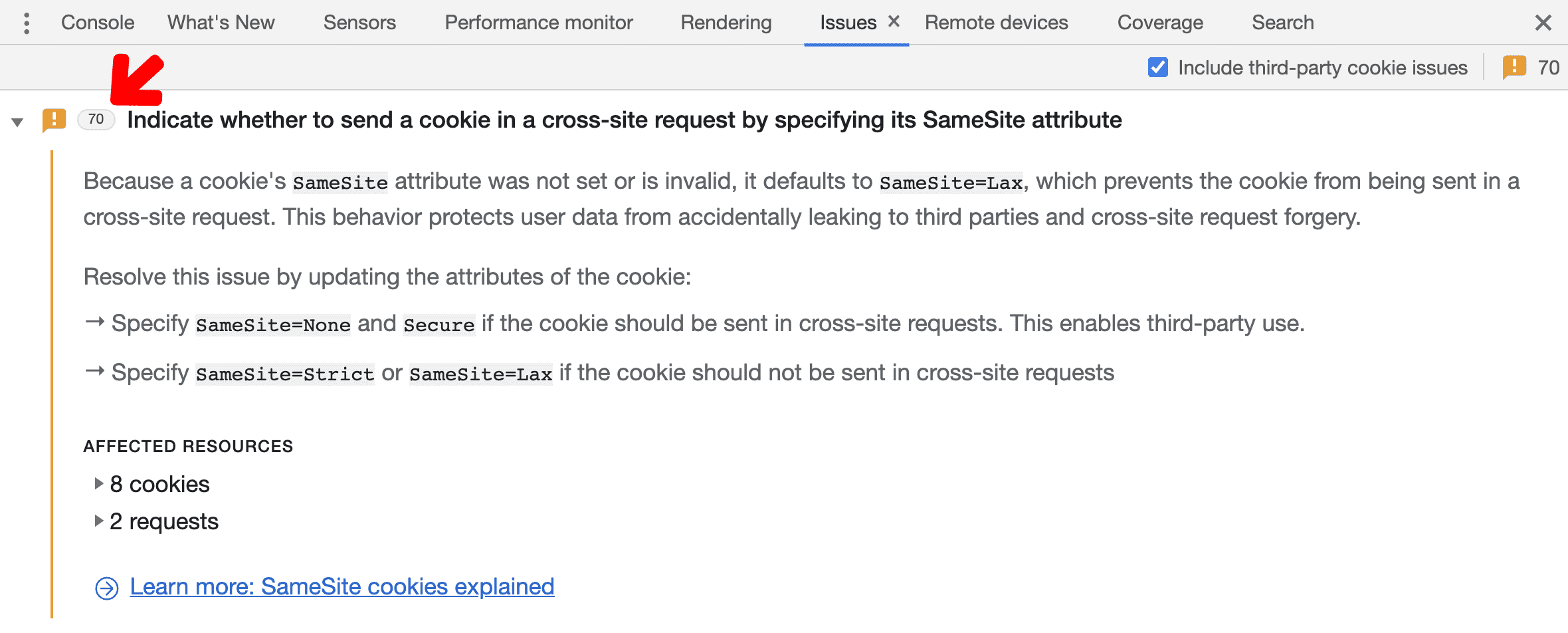1568x633 pixels.
Task: Click the exclamation icon near the third-party checkbox
Action: point(1516,67)
